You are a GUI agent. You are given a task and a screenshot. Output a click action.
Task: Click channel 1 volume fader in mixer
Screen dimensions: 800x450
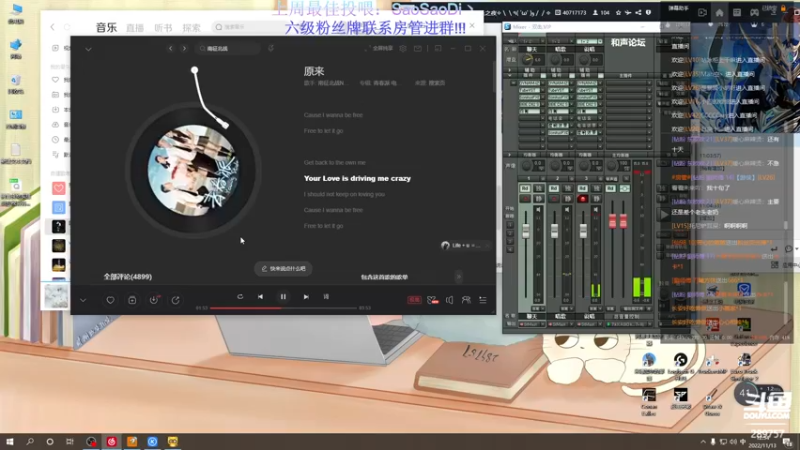(x=526, y=231)
